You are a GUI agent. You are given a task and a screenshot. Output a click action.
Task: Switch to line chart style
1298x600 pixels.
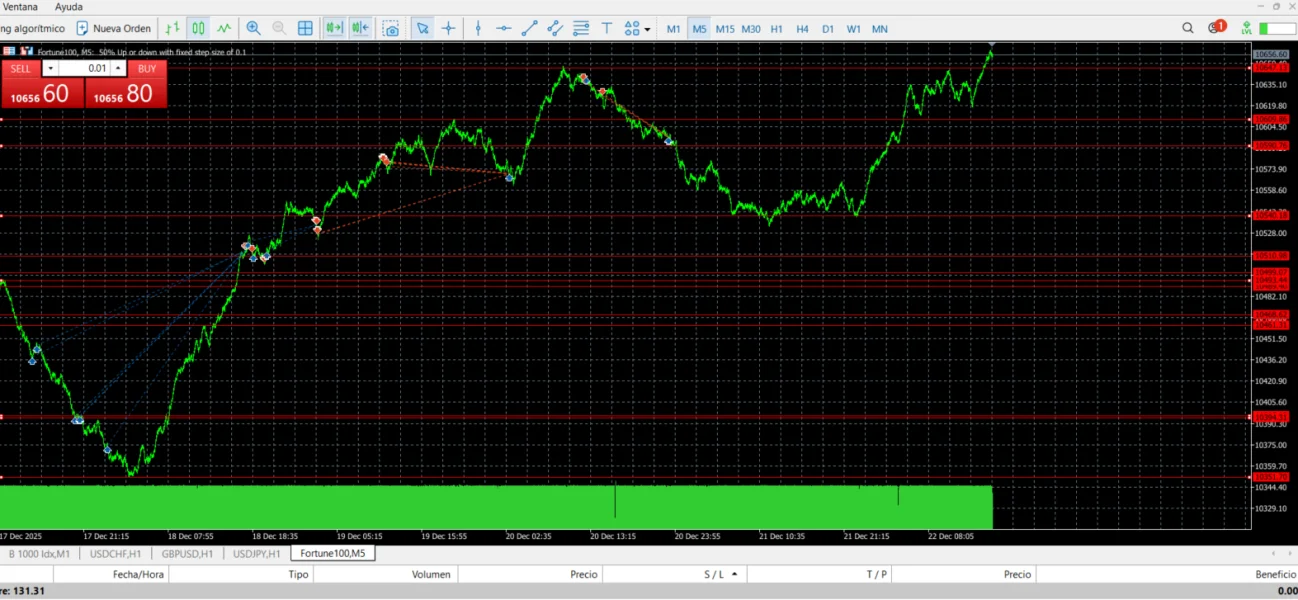[224, 29]
